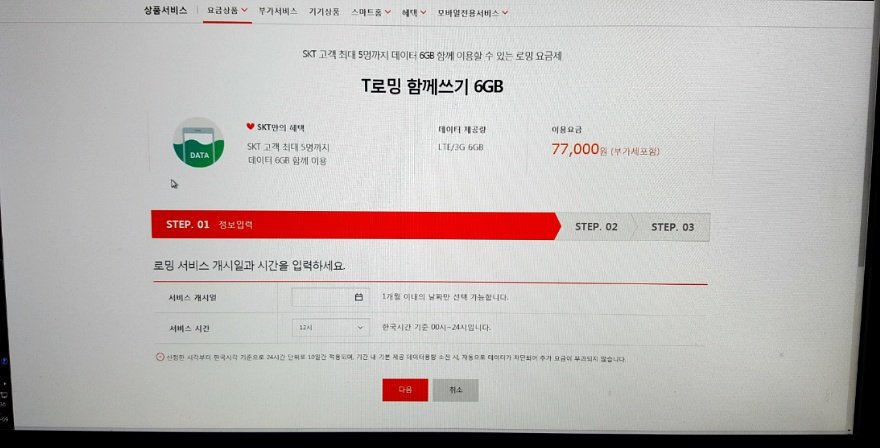Select the STEP. 03 step indicator

(672, 227)
